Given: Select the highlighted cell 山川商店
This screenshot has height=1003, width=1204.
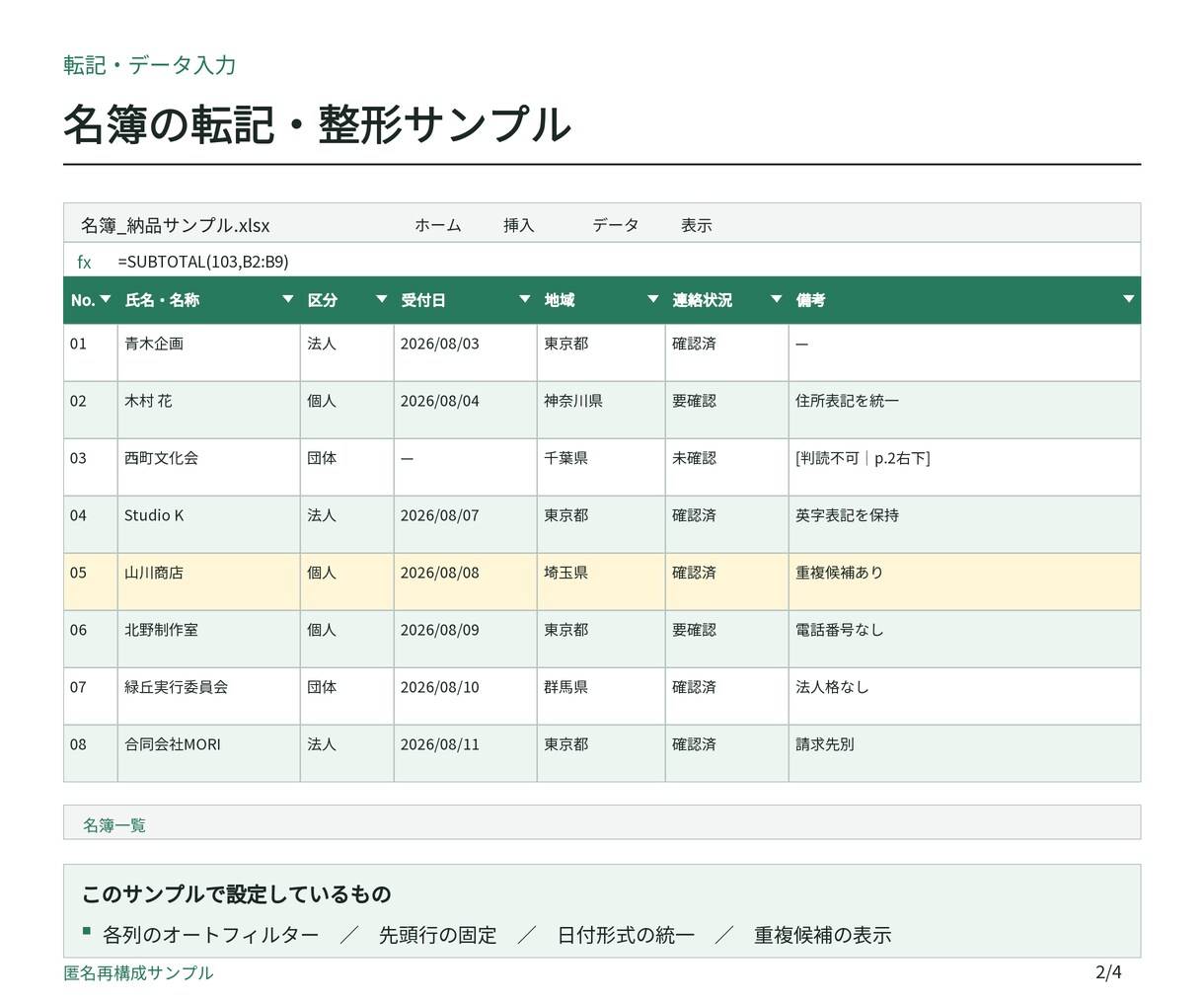Looking at the screenshot, I should [x=209, y=581].
